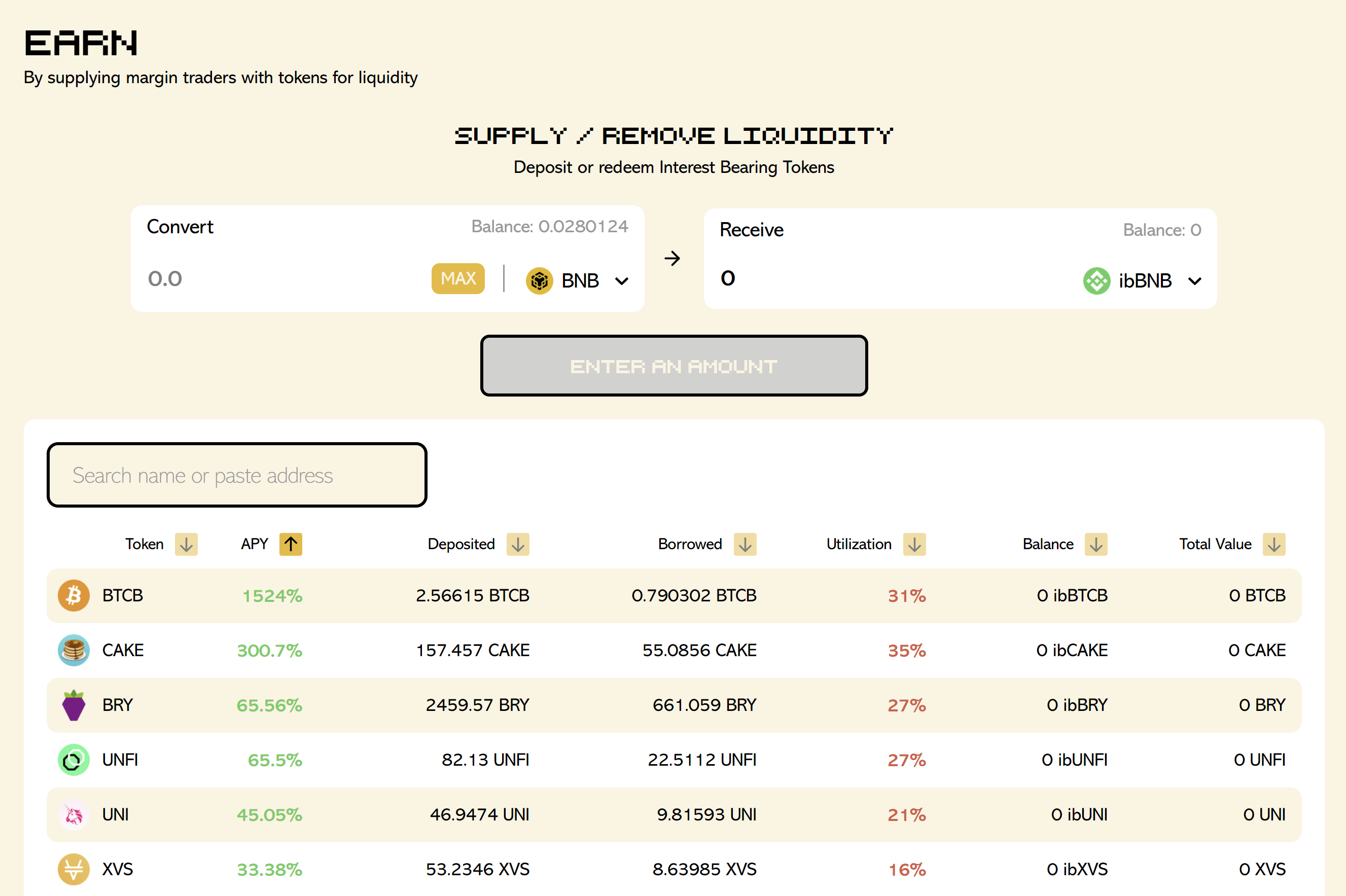
Task: Click the 0 ibUNFI balance cell
Action: [1075, 760]
